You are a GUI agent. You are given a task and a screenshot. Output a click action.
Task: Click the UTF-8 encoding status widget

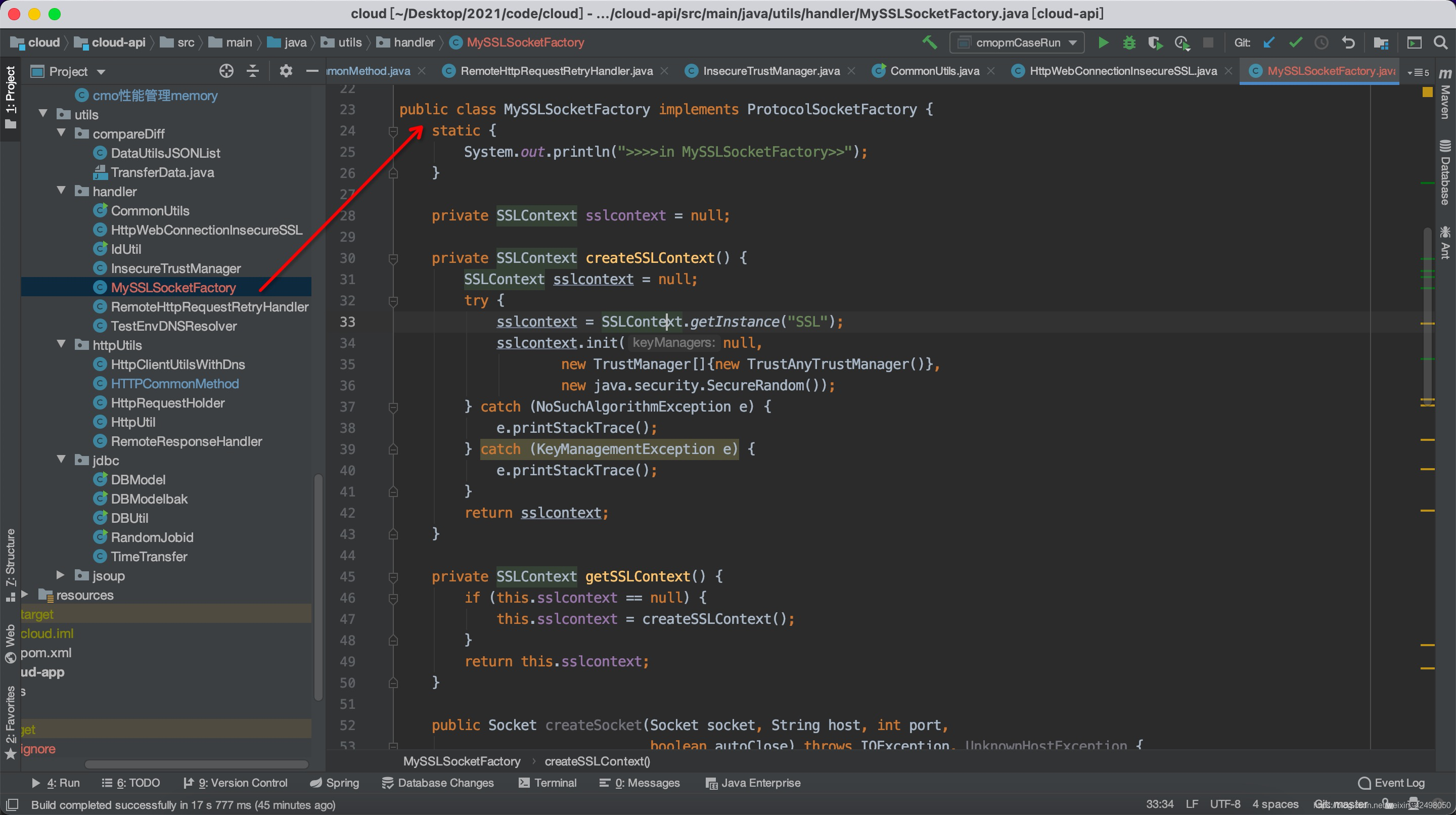pos(1225,804)
